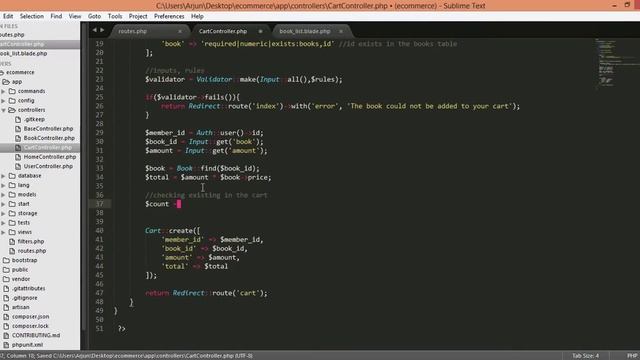
Task: Close the book_list.blade.php tab
Action: (x=341, y=31)
